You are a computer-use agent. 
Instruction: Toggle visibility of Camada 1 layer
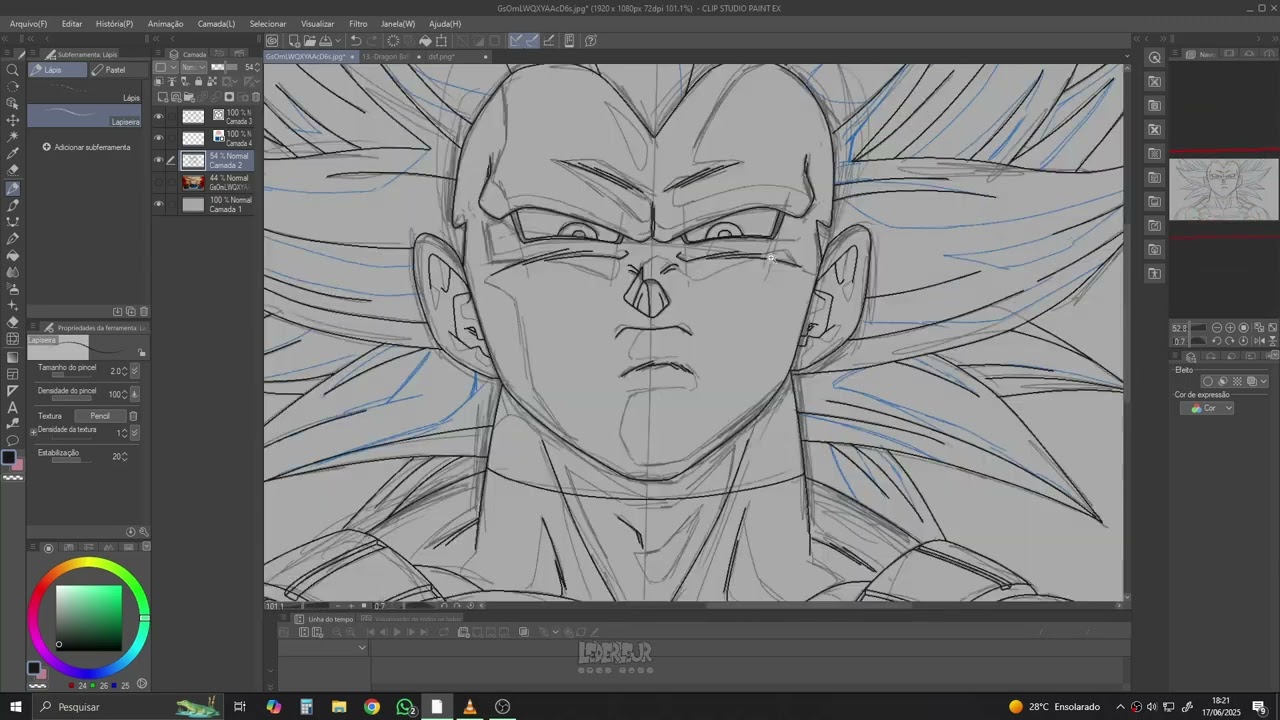(158, 204)
